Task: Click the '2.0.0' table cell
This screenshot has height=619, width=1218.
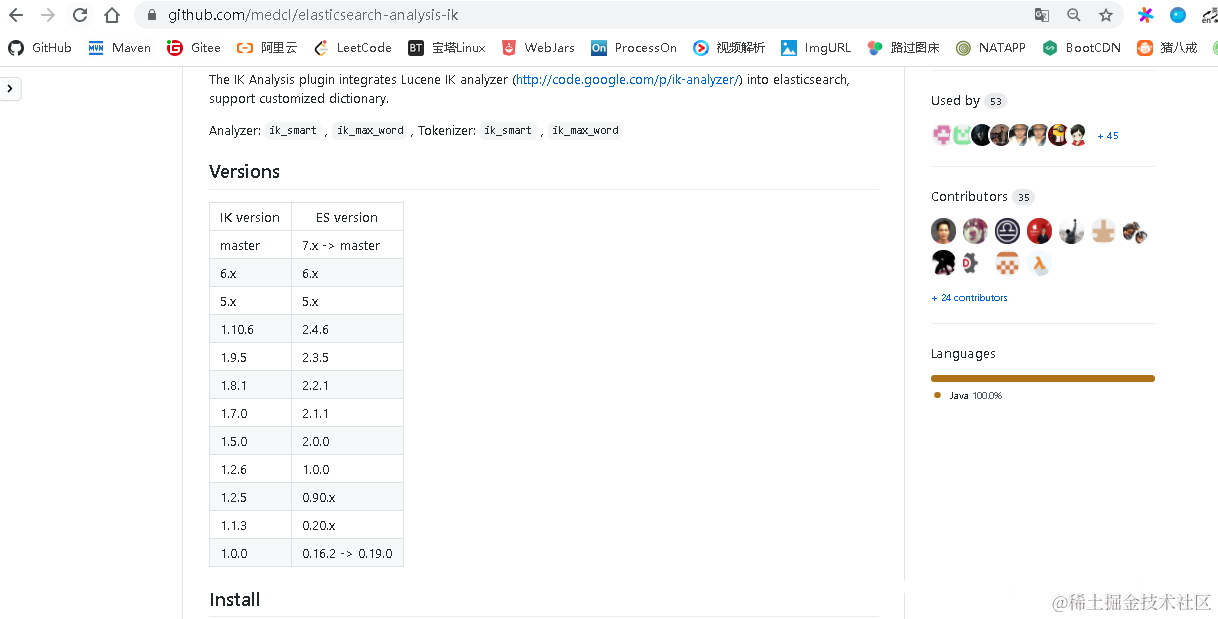Action: tap(347, 441)
